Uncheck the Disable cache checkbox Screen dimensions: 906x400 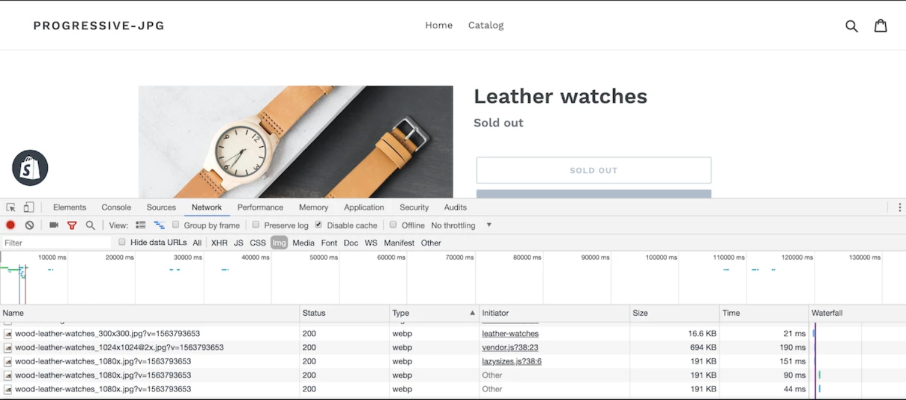(x=319, y=225)
